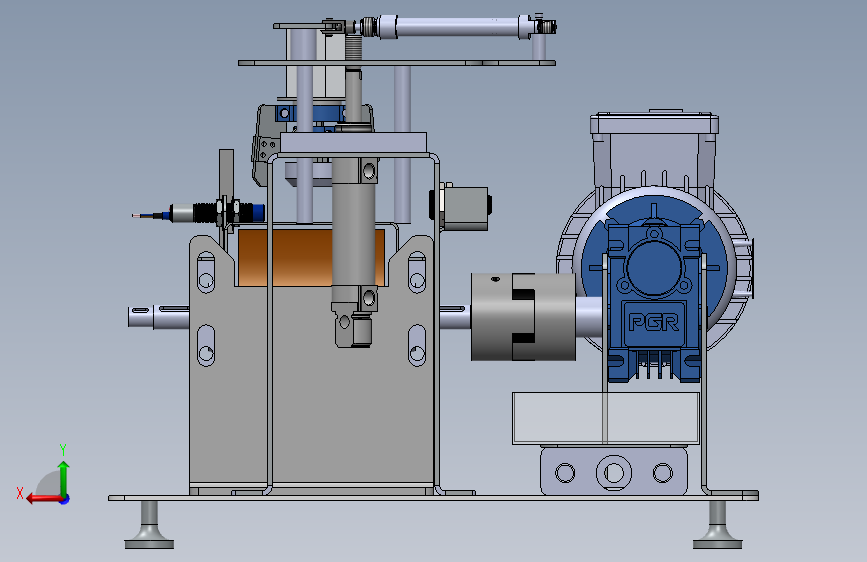Select the PGR label on the gearbox
This screenshot has width=867, height=562.
click(654, 322)
